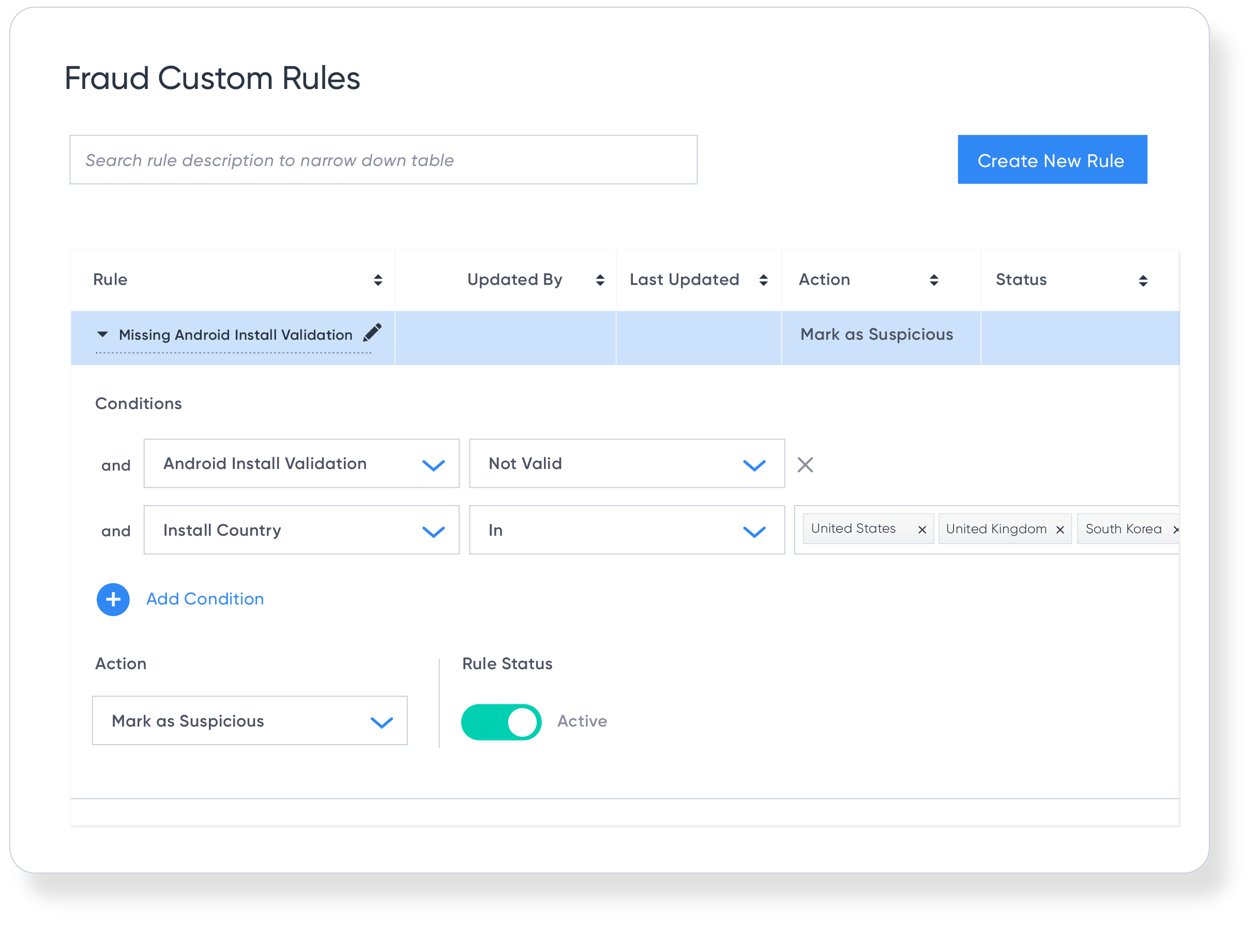Click the United States tag text
Viewport: 1257px width, 952px height.
[853, 528]
